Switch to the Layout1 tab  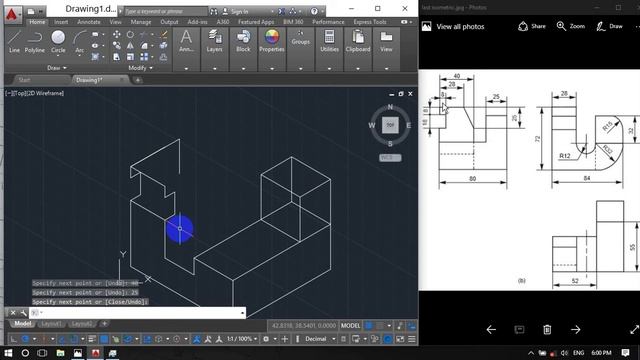pyautogui.click(x=51, y=324)
